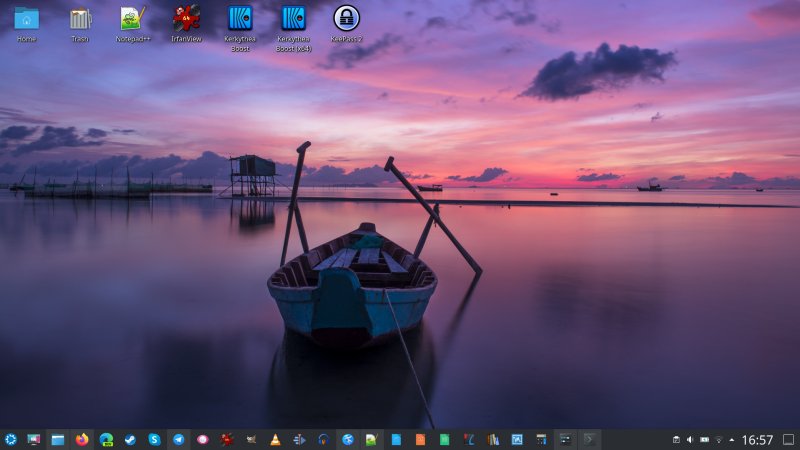
Task: Click the 16:57 clock in the panel
Action: point(758,440)
